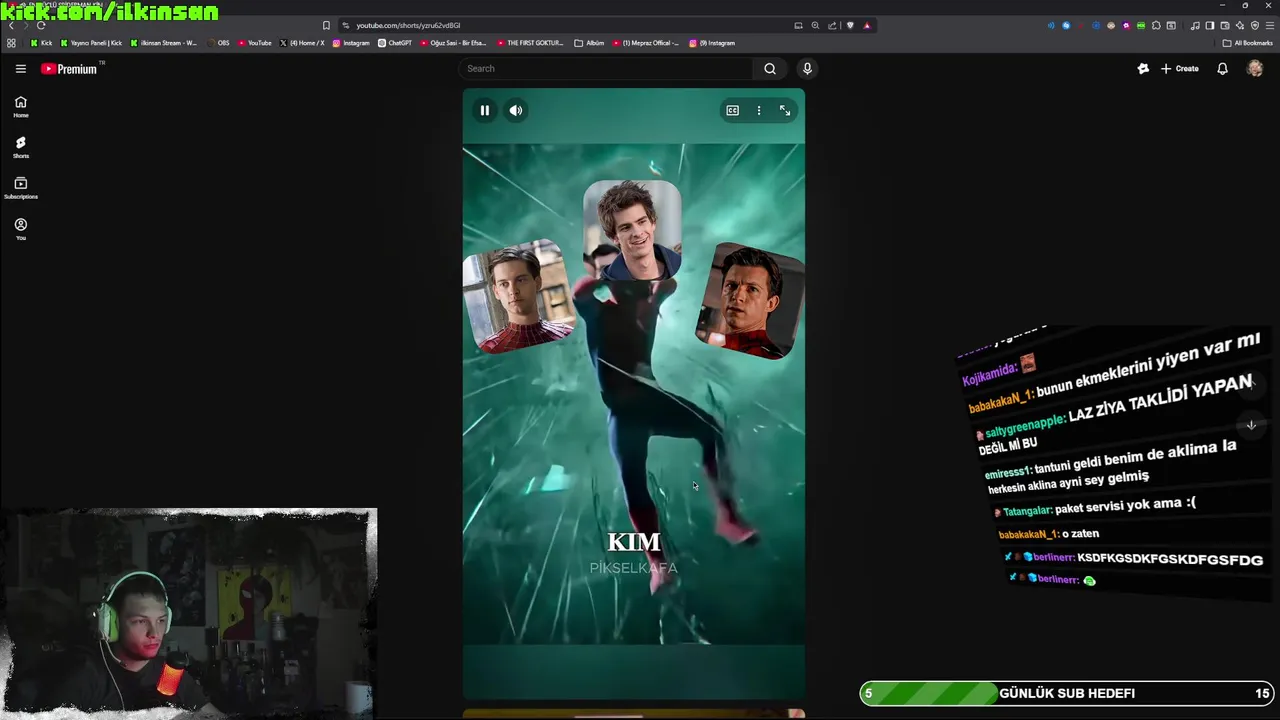Open Brave Shields lion icon

[x=850, y=25]
